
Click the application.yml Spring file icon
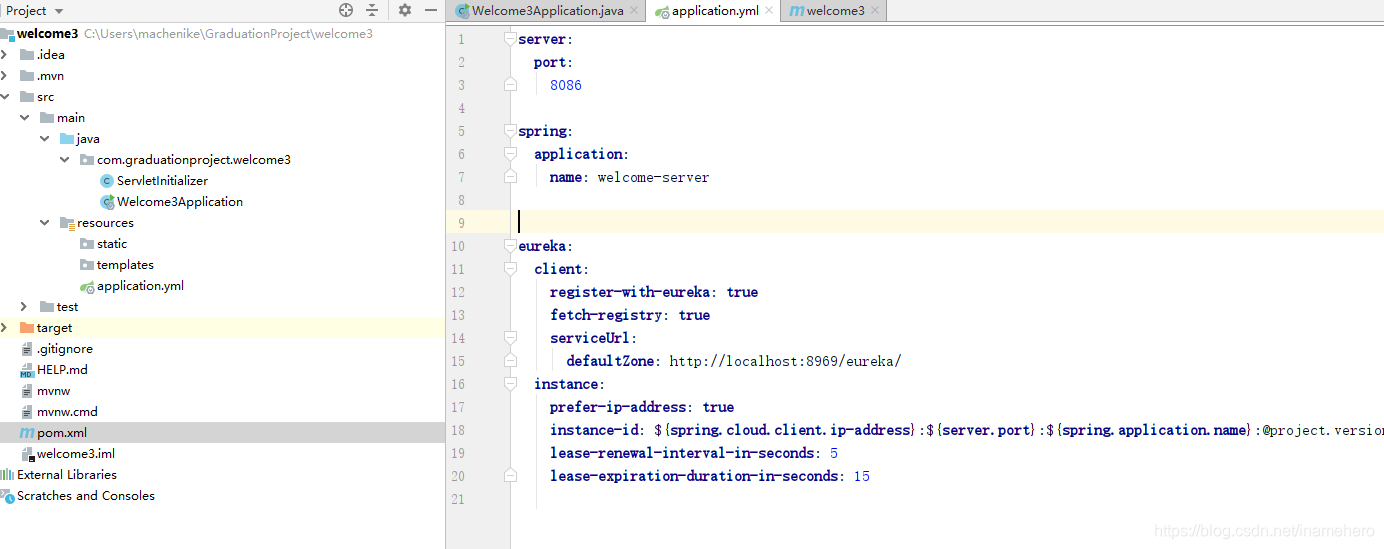[87, 286]
